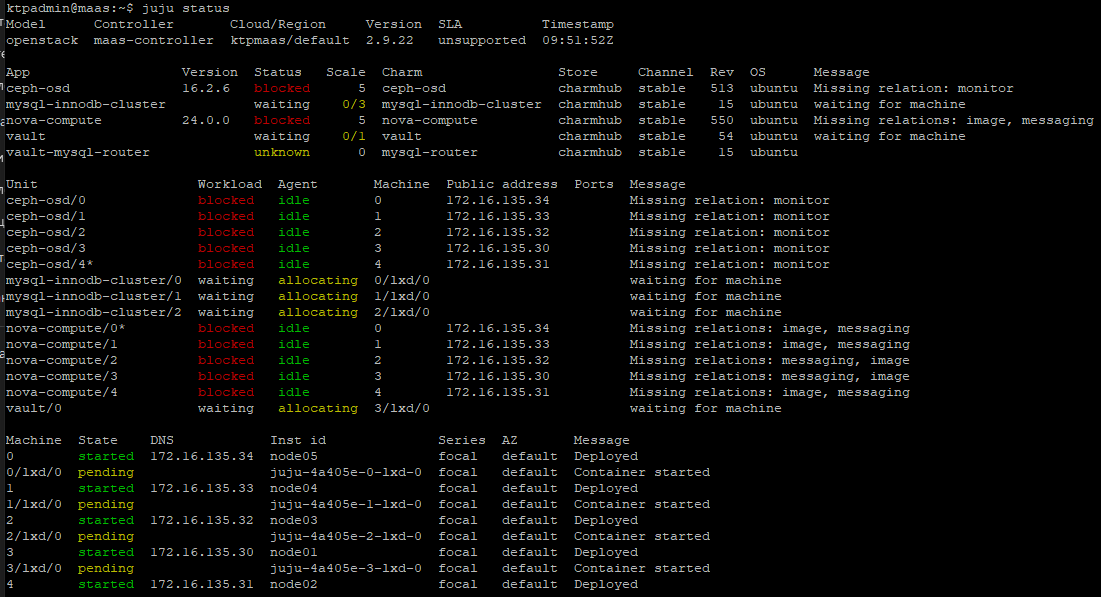Click the 'unknown' status text
The height and width of the screenshot is (597, 1101).
click(x=282, y=152)
